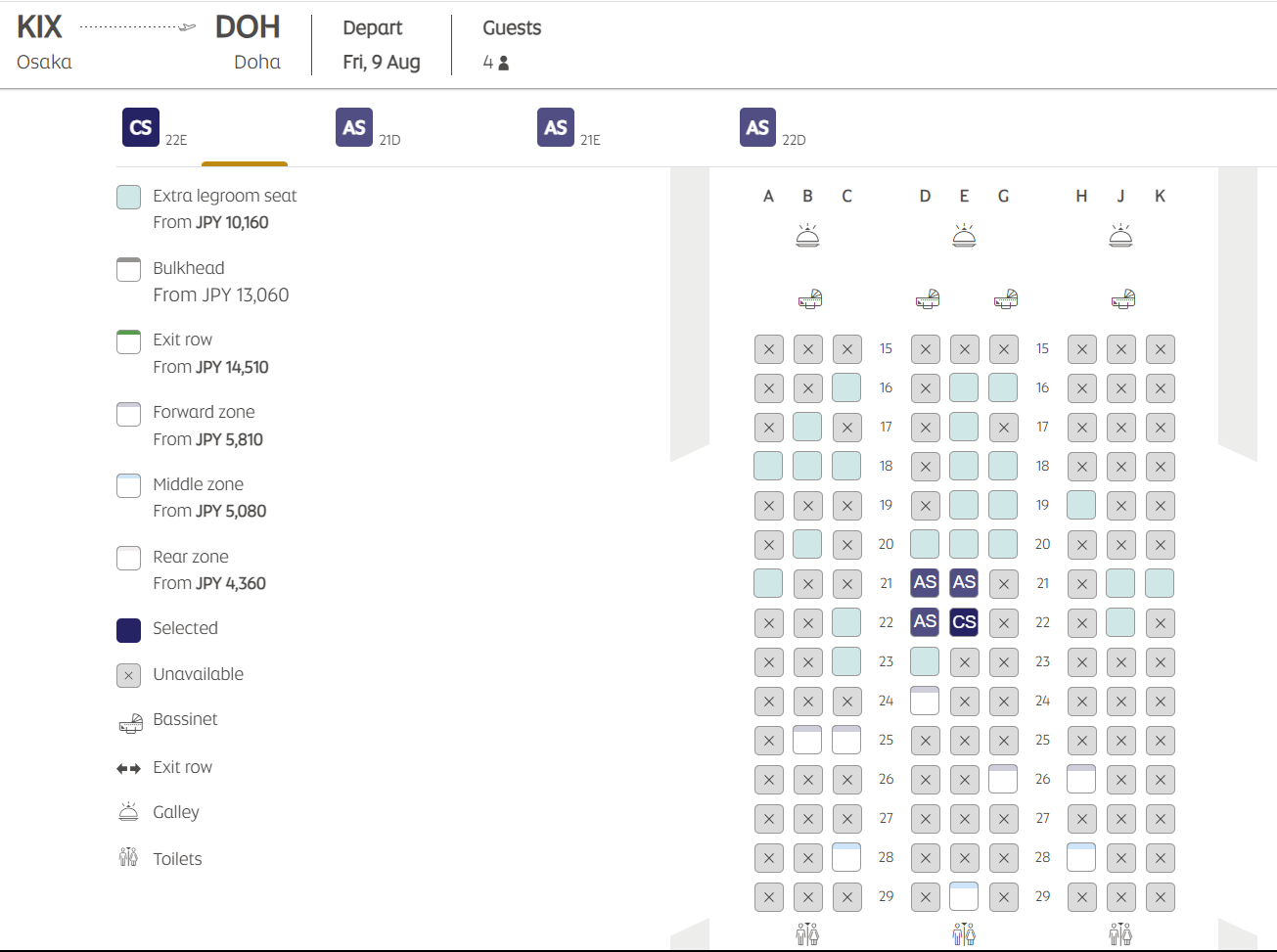Select seat 22J
Image resolution: width=1277 pixels, height=952 pixels.
coord(1120,622)
